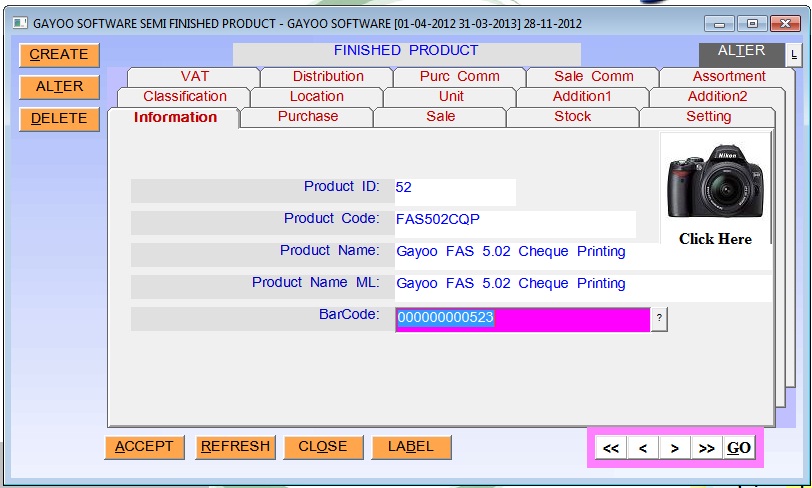Select the Information tab
Viewport: 812px width, 488px height.
(x=175, y=118)
